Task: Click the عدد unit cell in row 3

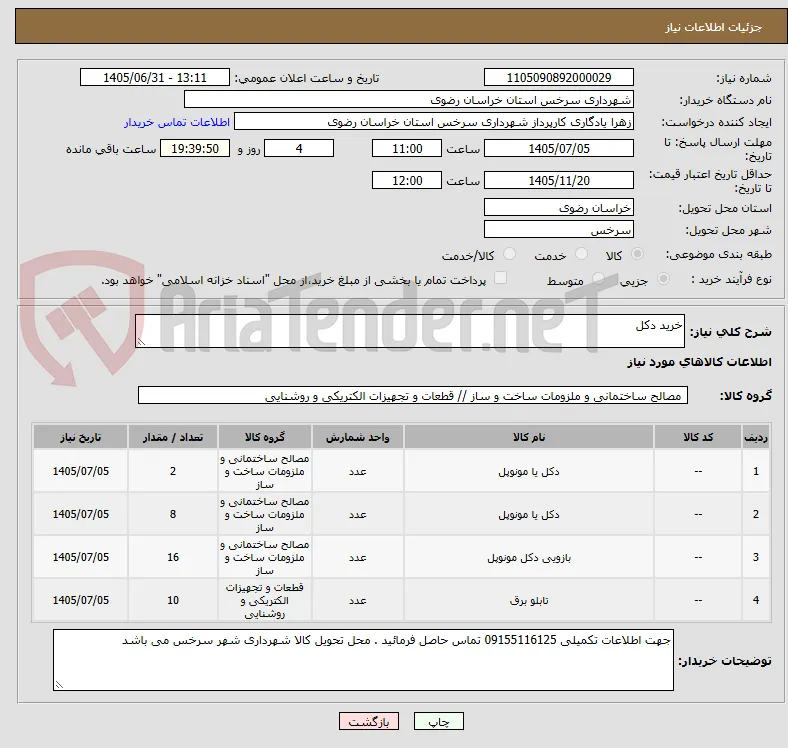Action: 357,557
